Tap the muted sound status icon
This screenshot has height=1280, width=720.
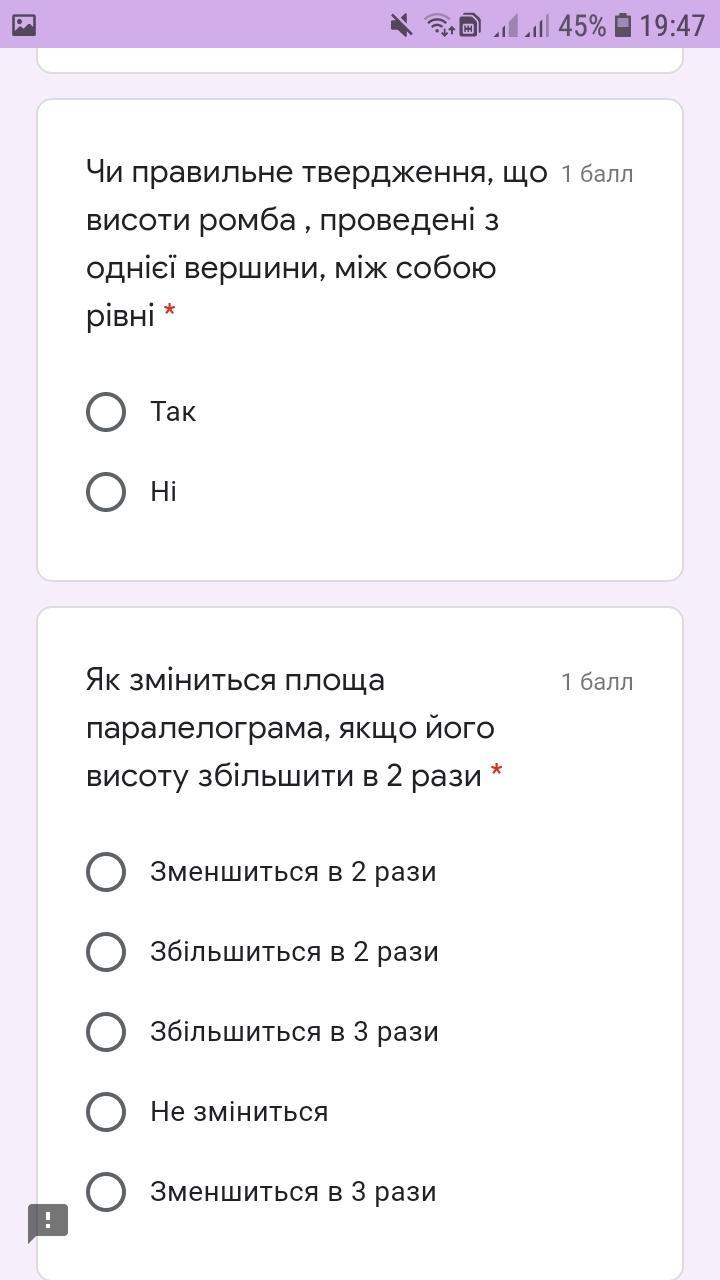[x=401, y=25]
